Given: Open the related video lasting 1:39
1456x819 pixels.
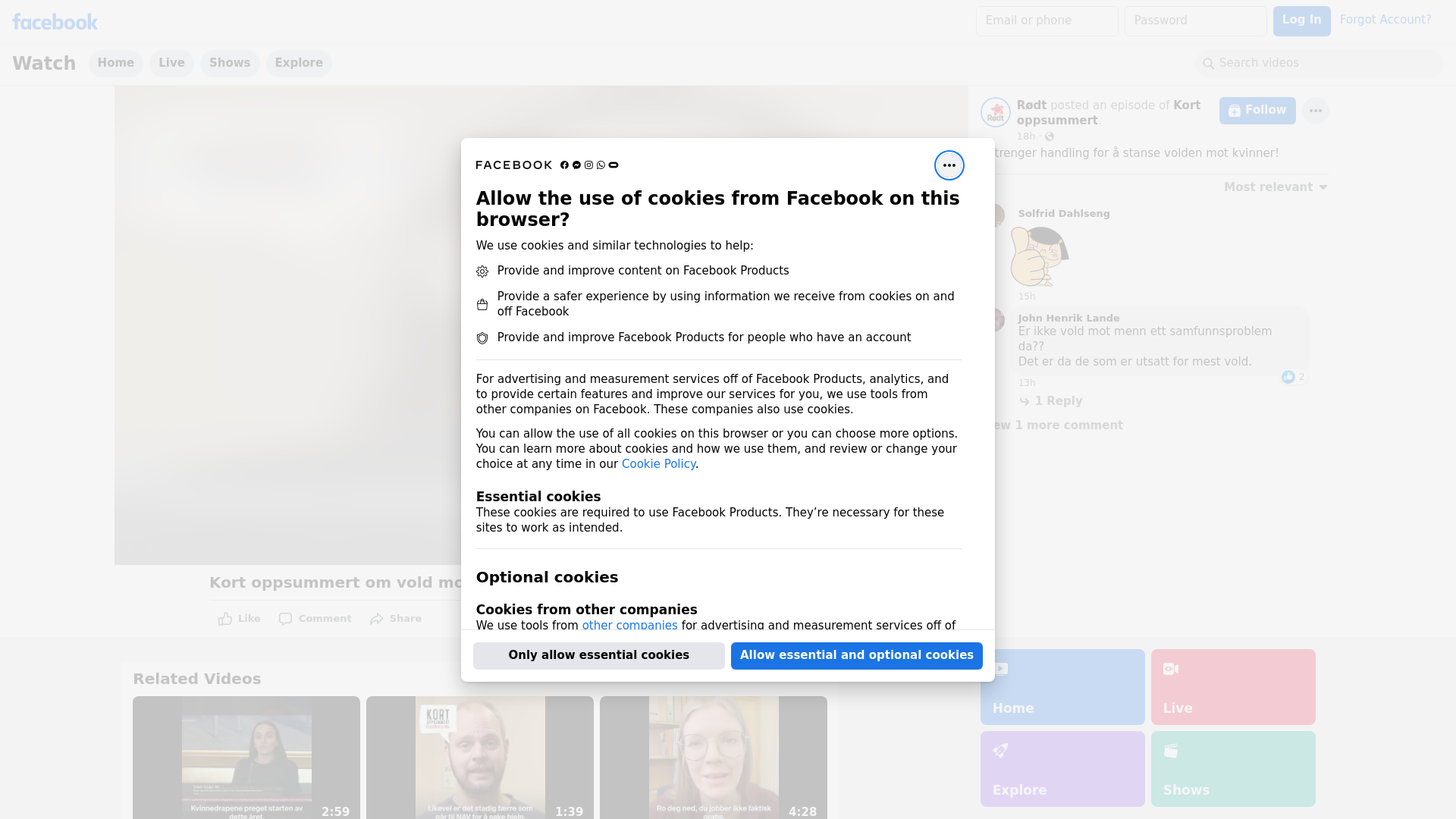Looking at the screenshot, I should coord(480,757).
